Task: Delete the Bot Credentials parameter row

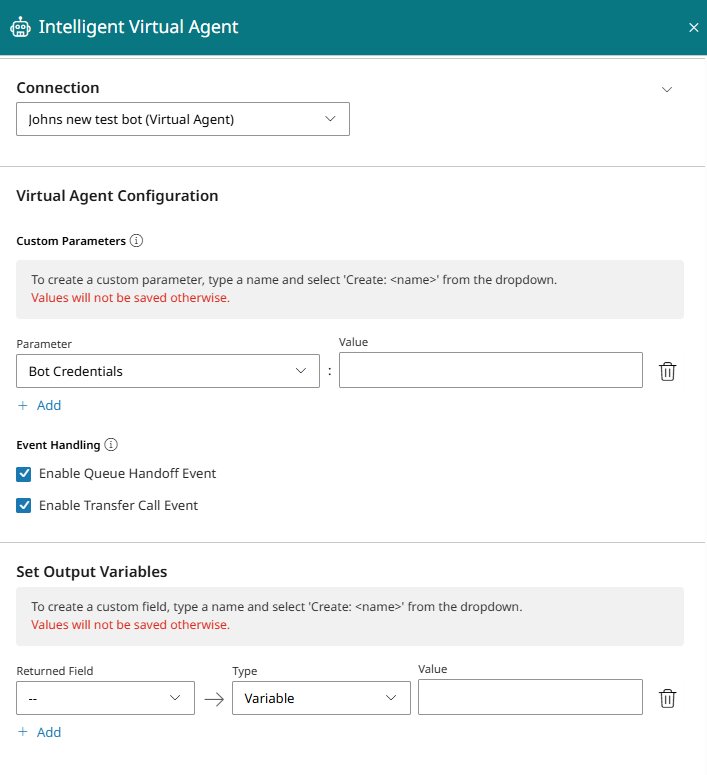Action: pyautogui.click(x=667, y=371)
